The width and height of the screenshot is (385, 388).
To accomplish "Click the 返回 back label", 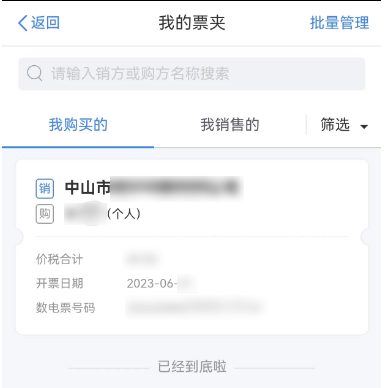I will pyautogui.click(x=45, y=23).
